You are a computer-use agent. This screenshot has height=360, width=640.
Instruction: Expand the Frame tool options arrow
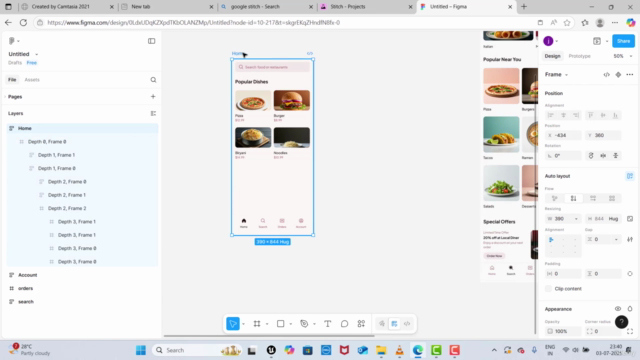pyautogui.click(x=267, y=324)
